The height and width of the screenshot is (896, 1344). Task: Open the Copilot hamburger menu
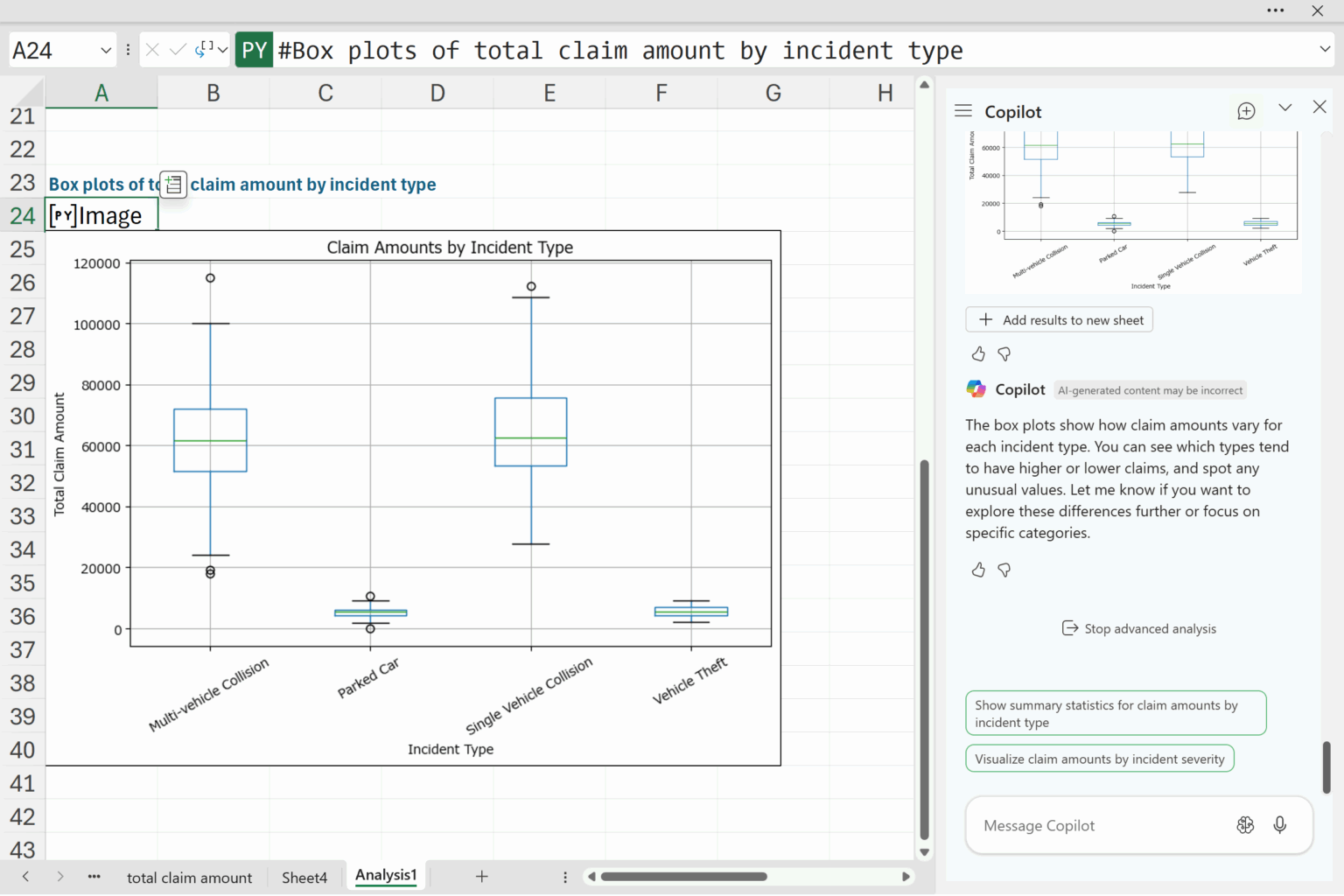(963, 111)
